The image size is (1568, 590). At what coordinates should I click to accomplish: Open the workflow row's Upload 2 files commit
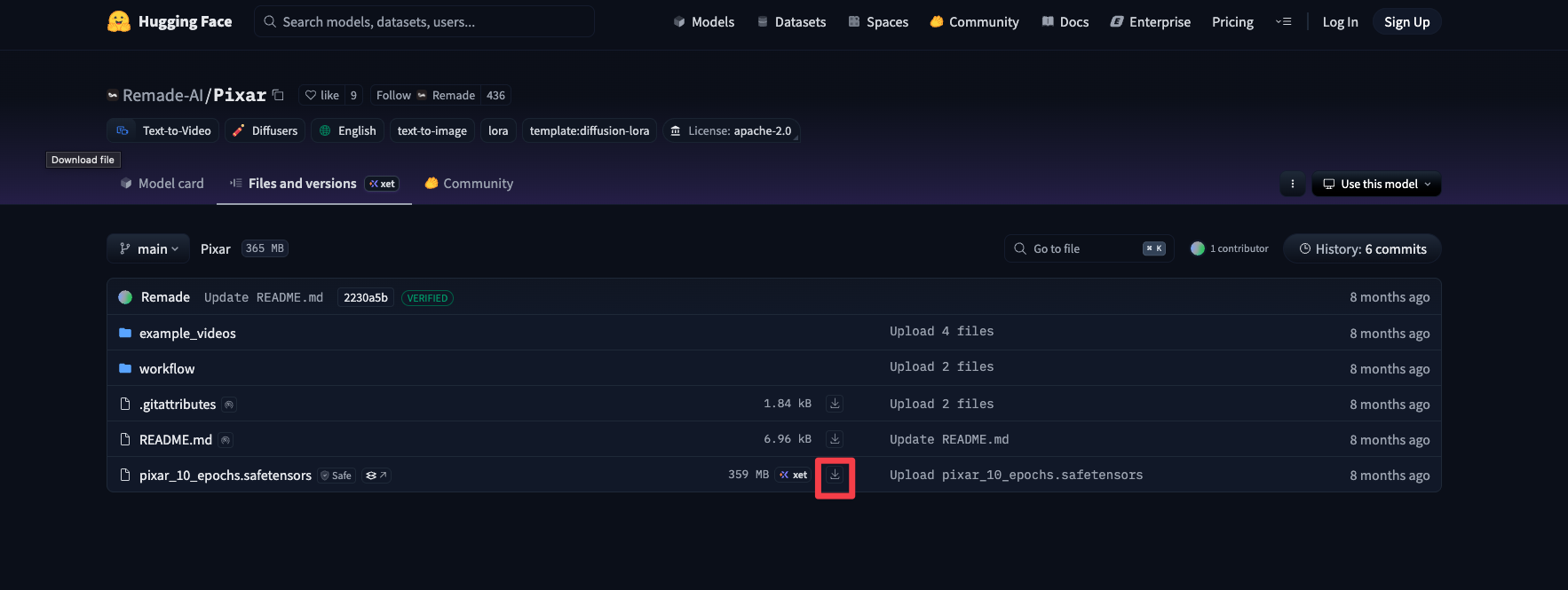941,366
